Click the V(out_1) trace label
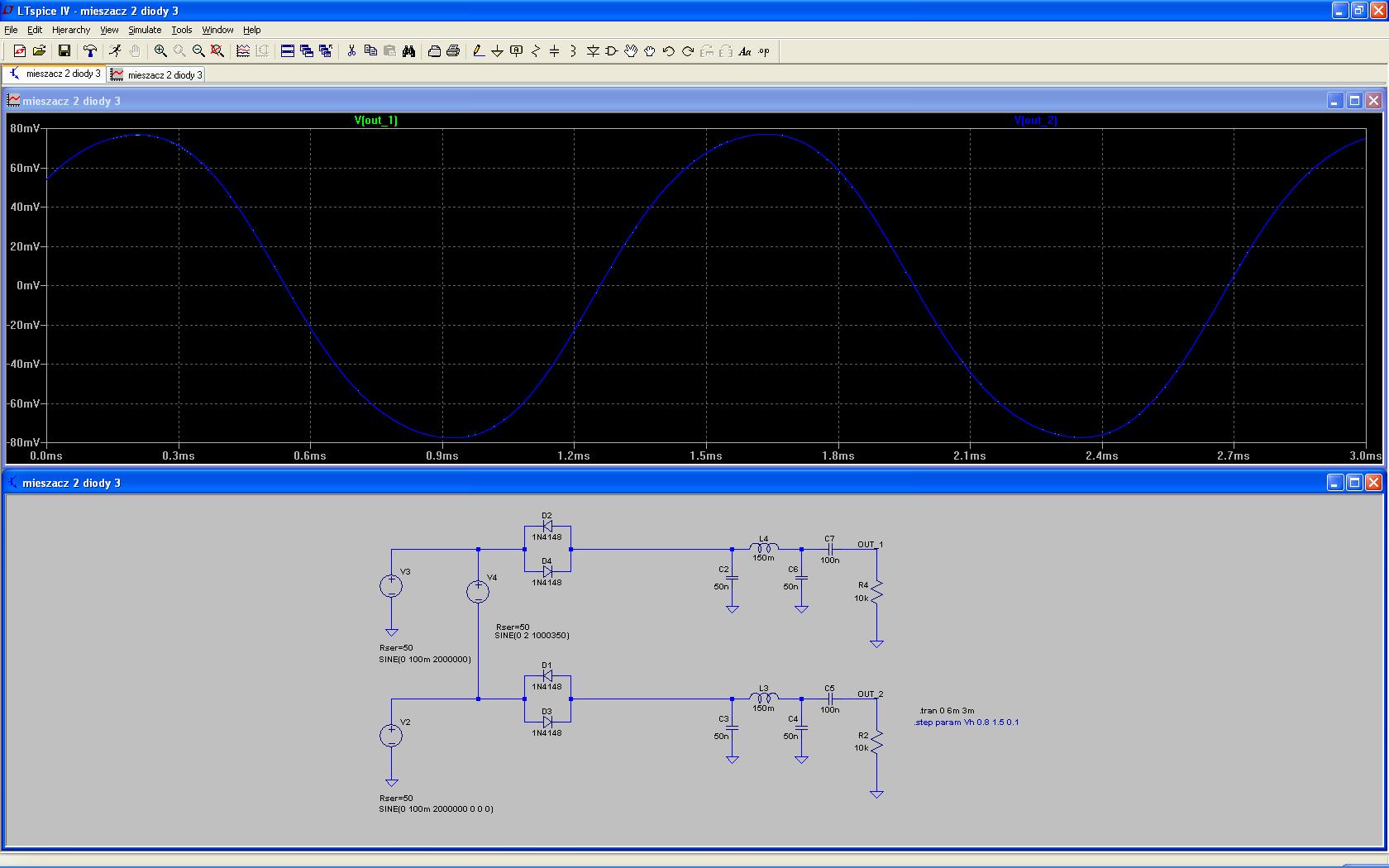Viewport: 1389px width, 868px height. click(x=375, y=121)
